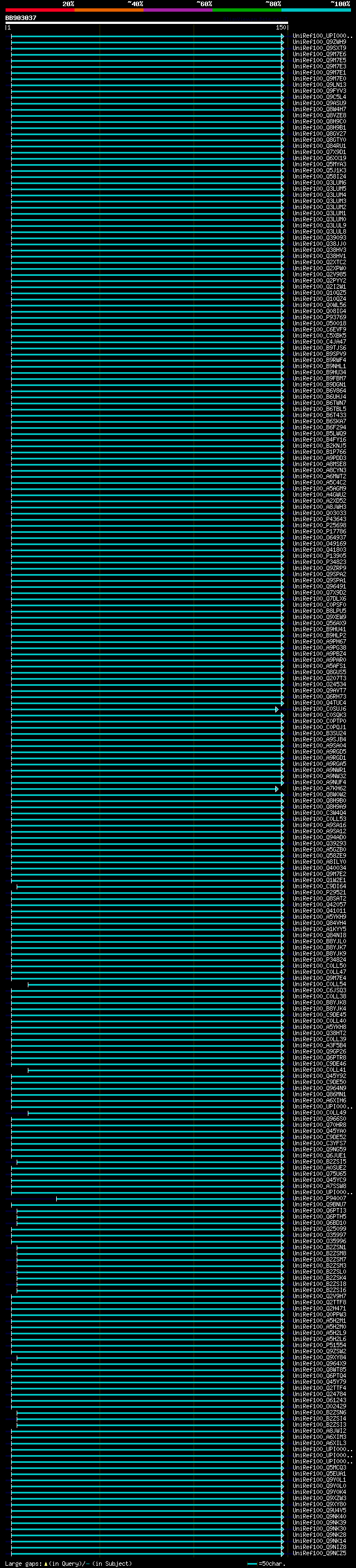Select label UniRef100_C9DI64

(x=319, y=887)
